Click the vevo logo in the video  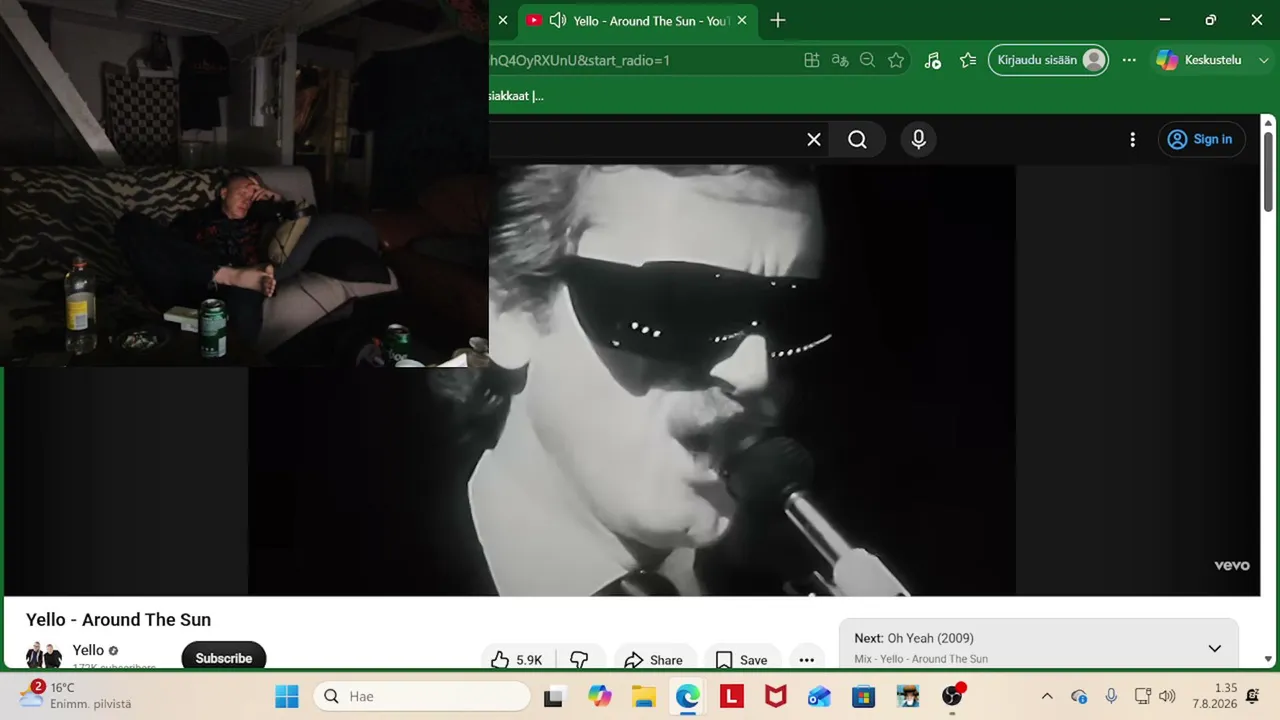pyautogui.click(x=1232, y=565)
